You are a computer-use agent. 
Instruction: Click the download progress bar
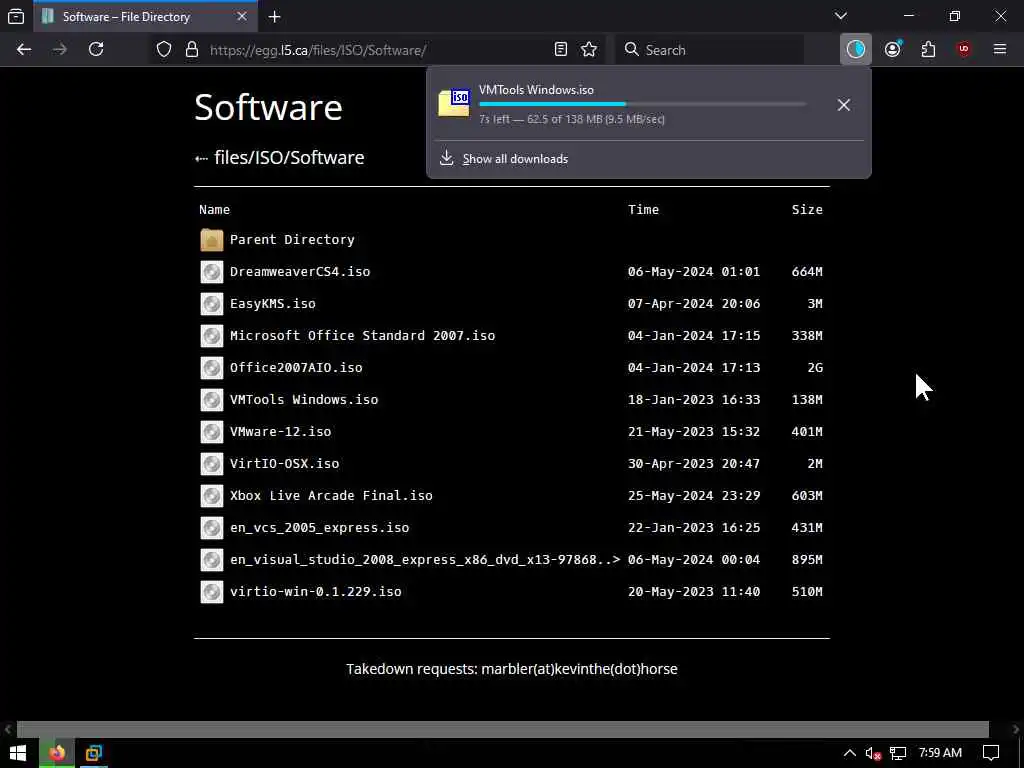click(643, 104)
